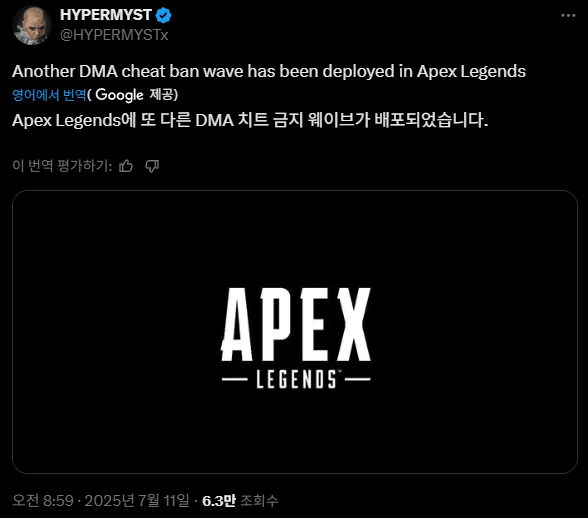
Task: Rate the translation with thumbs down
Action: [152, 165]
